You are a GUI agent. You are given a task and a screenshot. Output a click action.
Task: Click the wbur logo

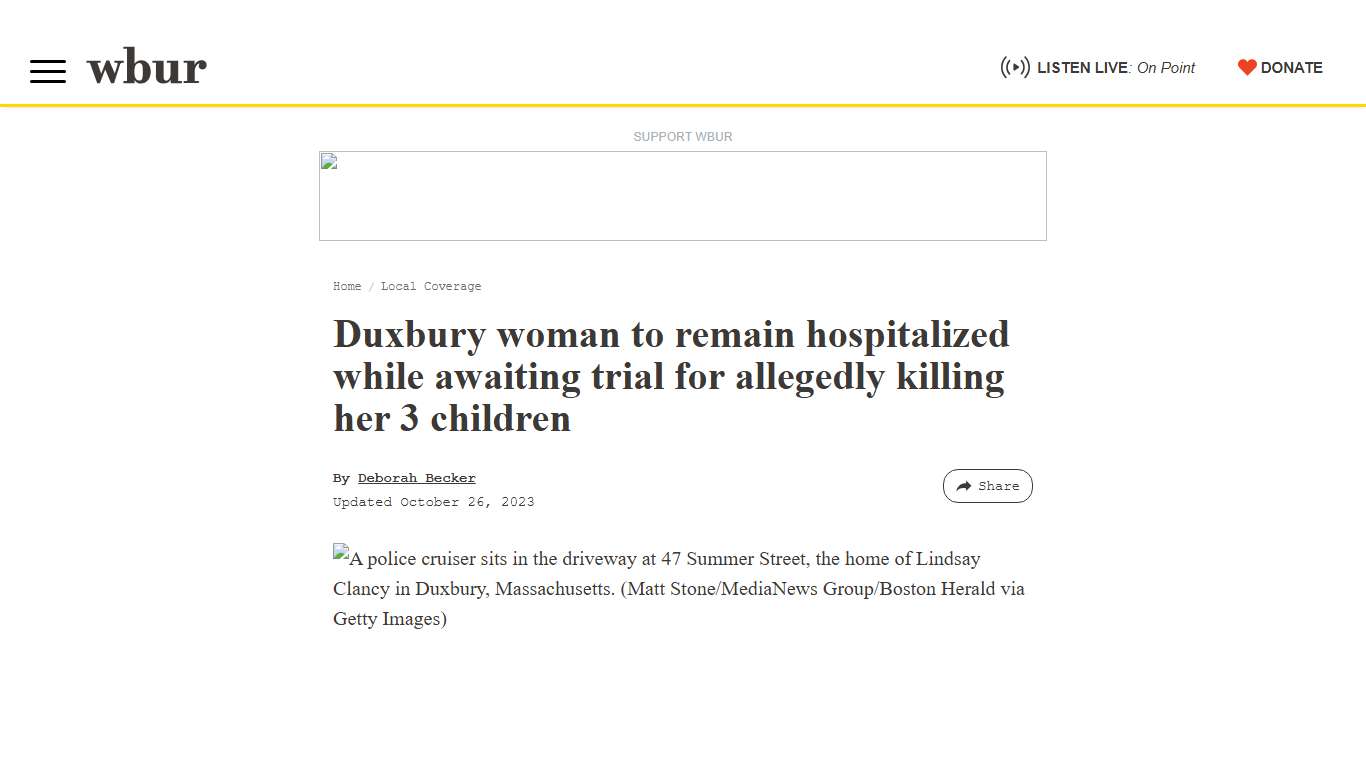point(146,67)
